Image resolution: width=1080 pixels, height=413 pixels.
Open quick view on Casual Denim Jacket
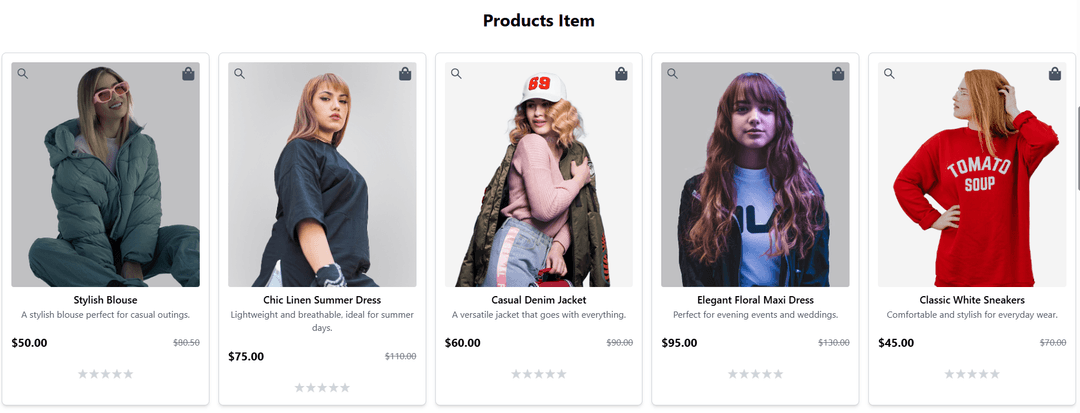point(456,73)
